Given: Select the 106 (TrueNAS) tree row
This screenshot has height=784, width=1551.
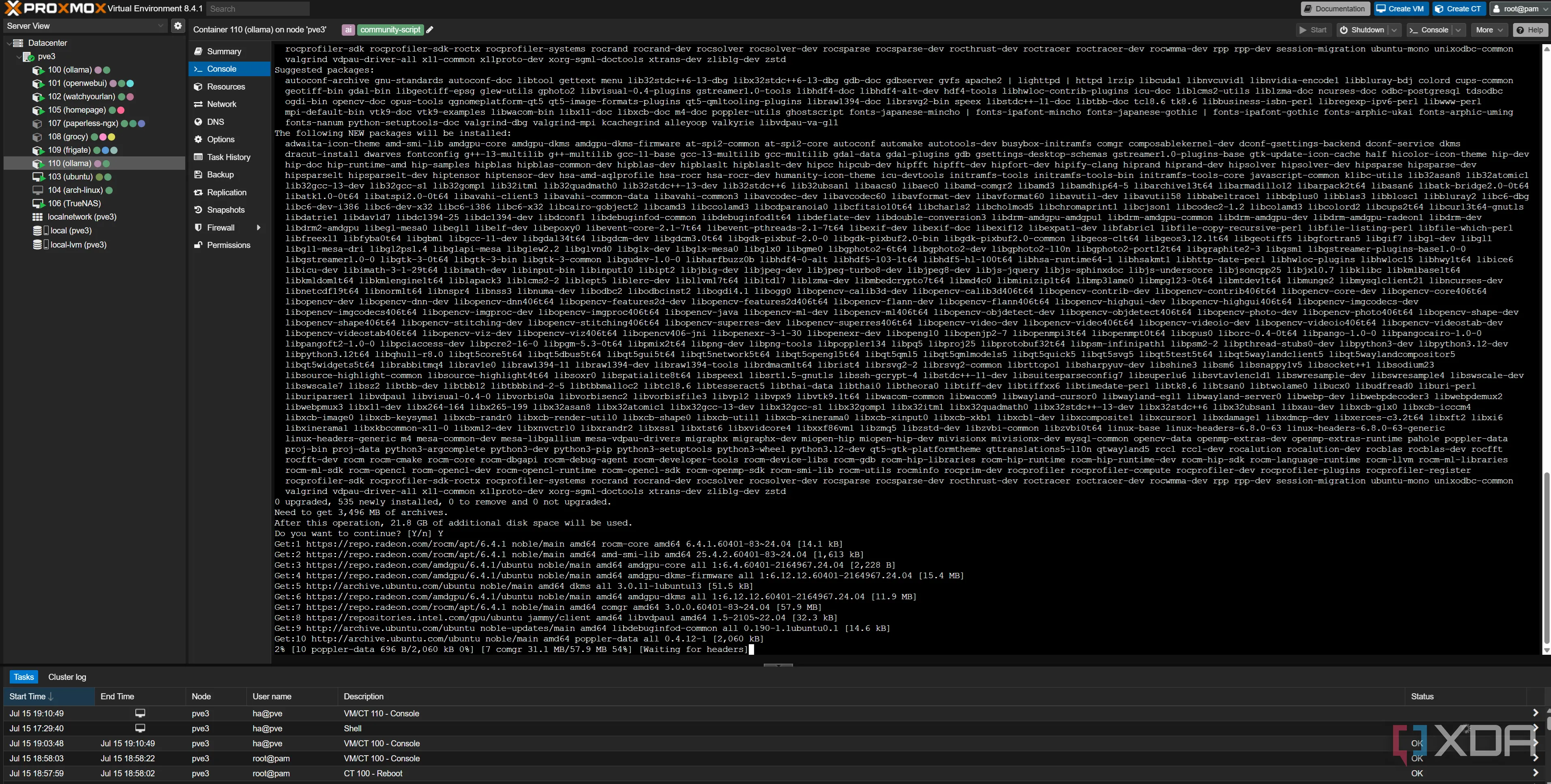Looking at the screenshot, I should tap(94, 203).
